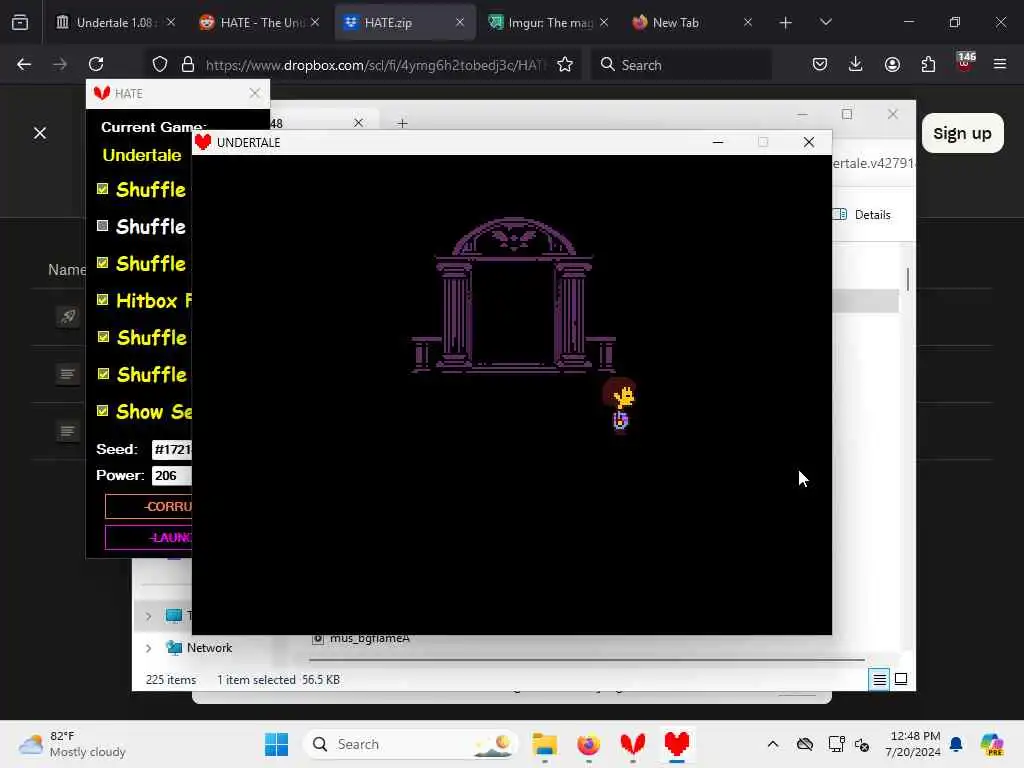
Task: Enable the unchecked second Shuffle checkbox
Action: [103, 226]
